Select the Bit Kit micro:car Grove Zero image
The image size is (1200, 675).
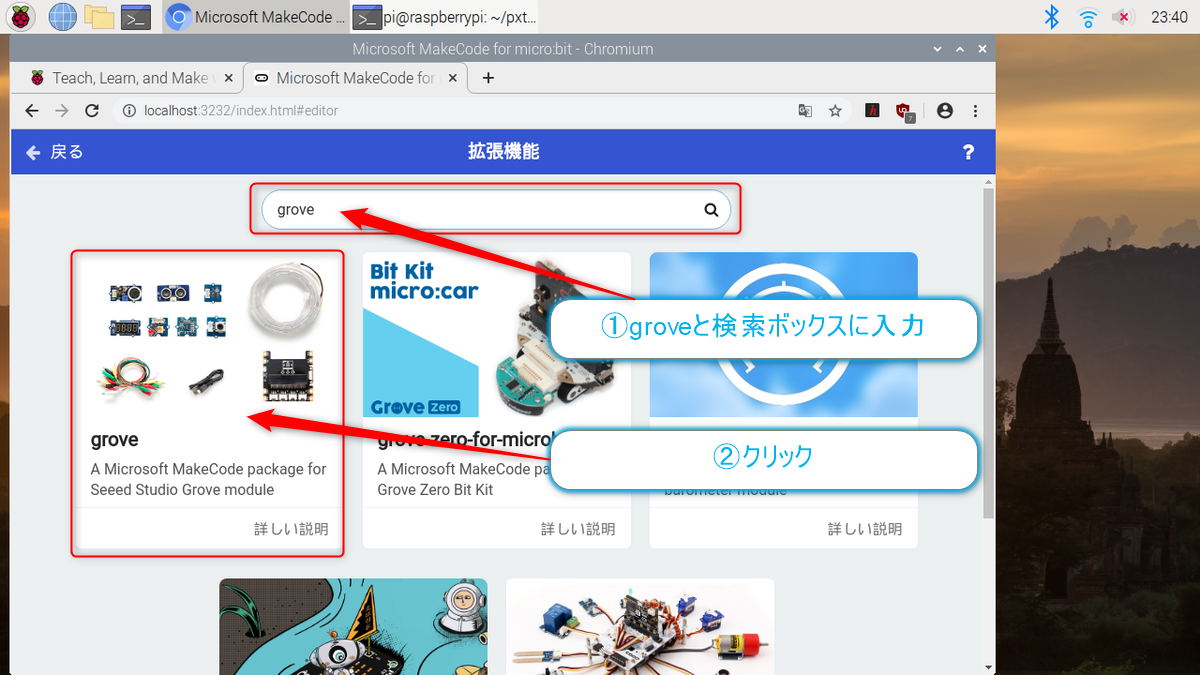pos(497,335)
